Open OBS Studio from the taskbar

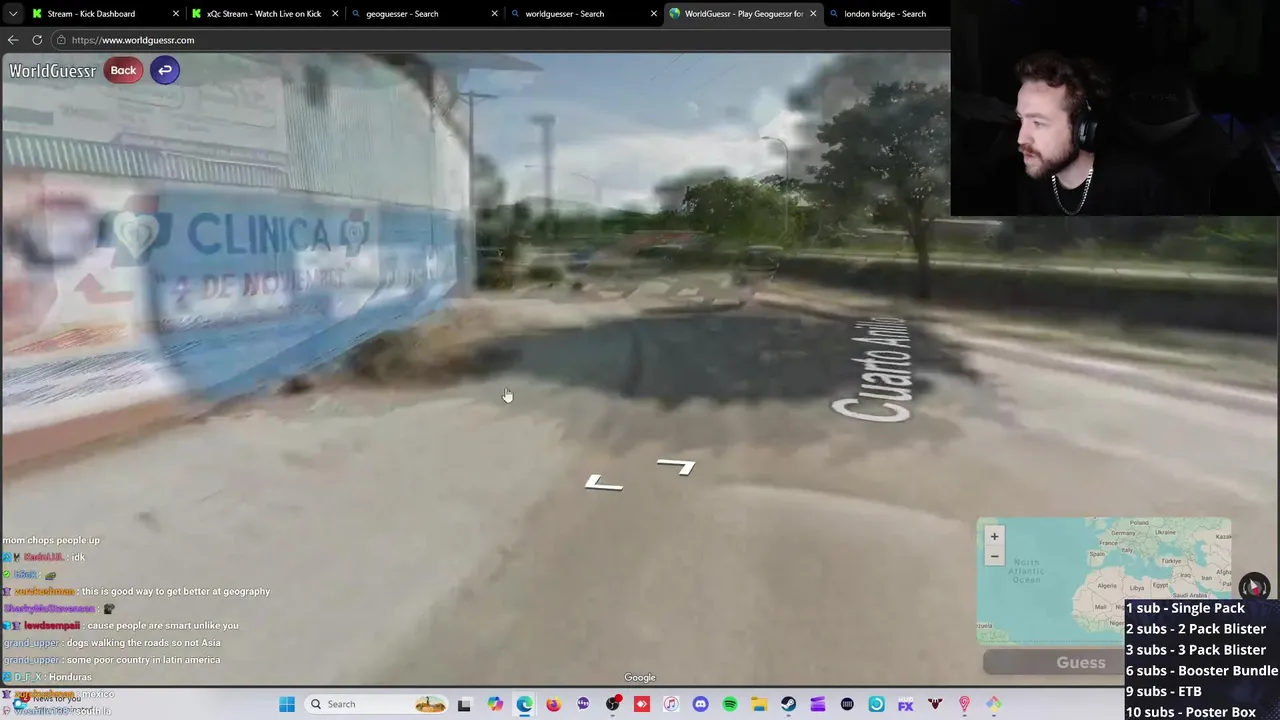click(612, 705)
